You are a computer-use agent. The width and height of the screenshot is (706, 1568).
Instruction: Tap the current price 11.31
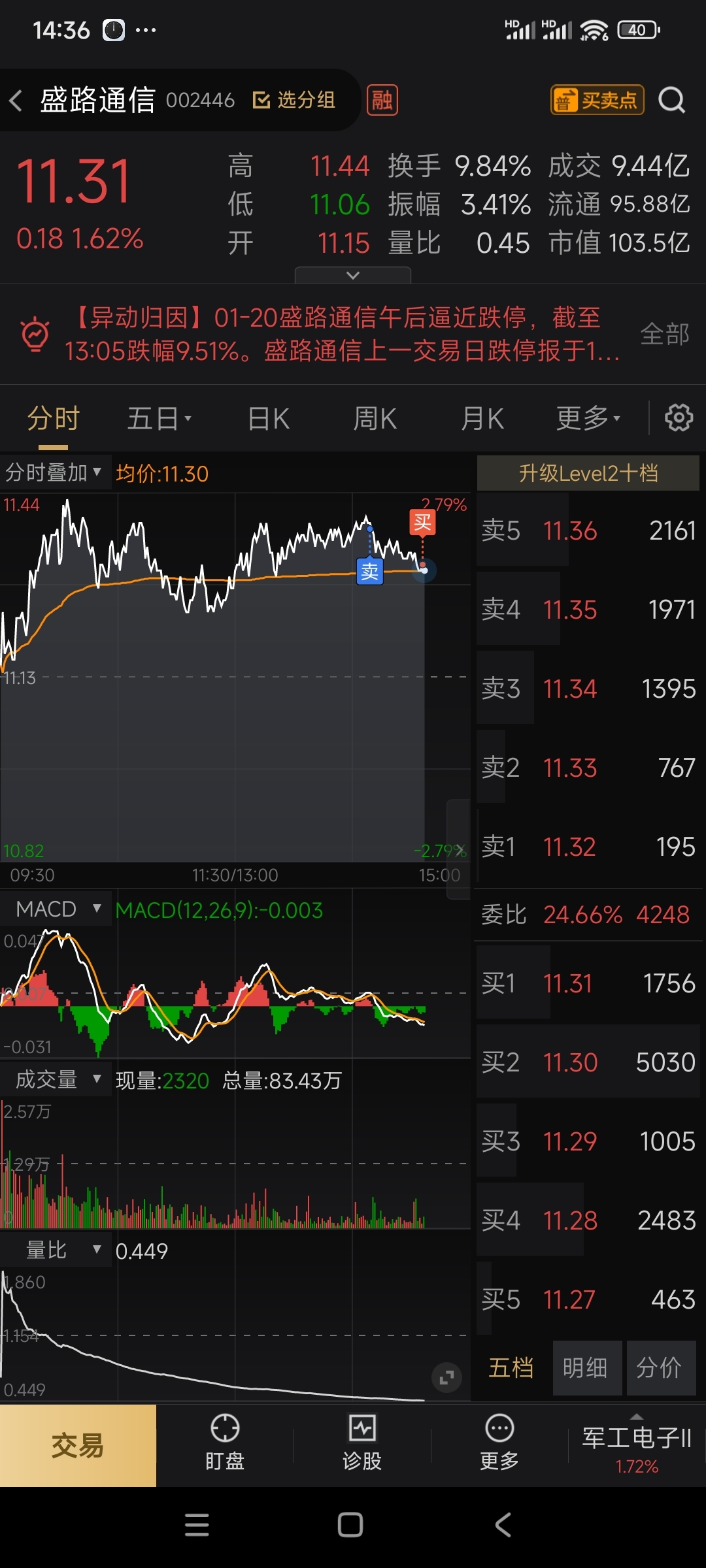(74, 182)
